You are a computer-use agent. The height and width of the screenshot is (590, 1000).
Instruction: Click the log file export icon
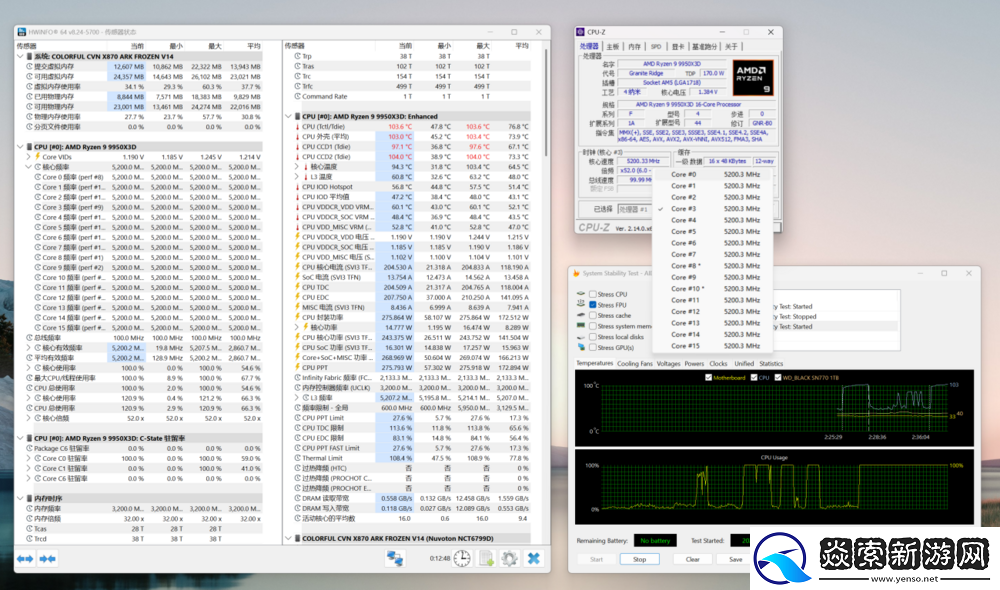tap(486, 559)
